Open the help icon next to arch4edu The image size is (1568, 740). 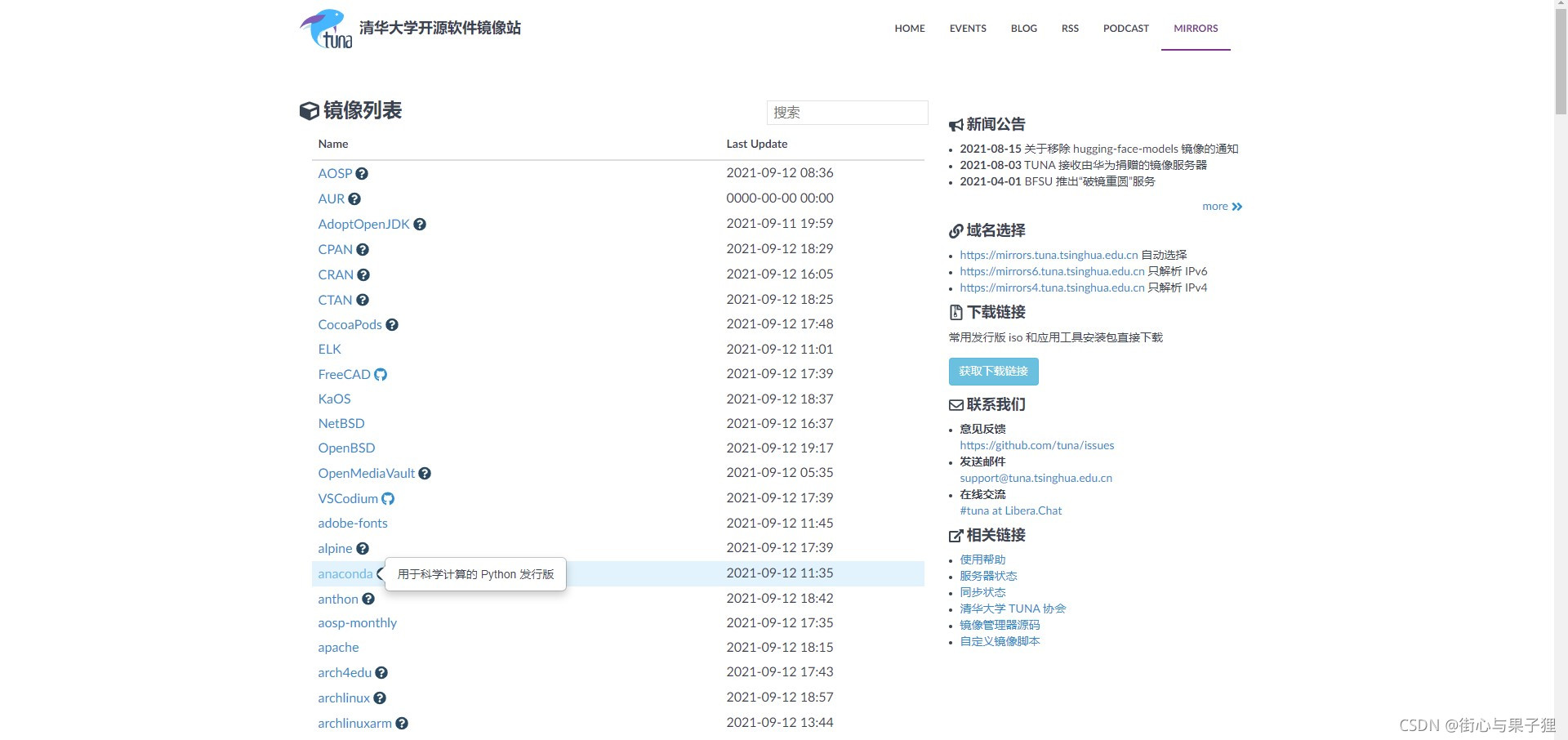(381, 673)
